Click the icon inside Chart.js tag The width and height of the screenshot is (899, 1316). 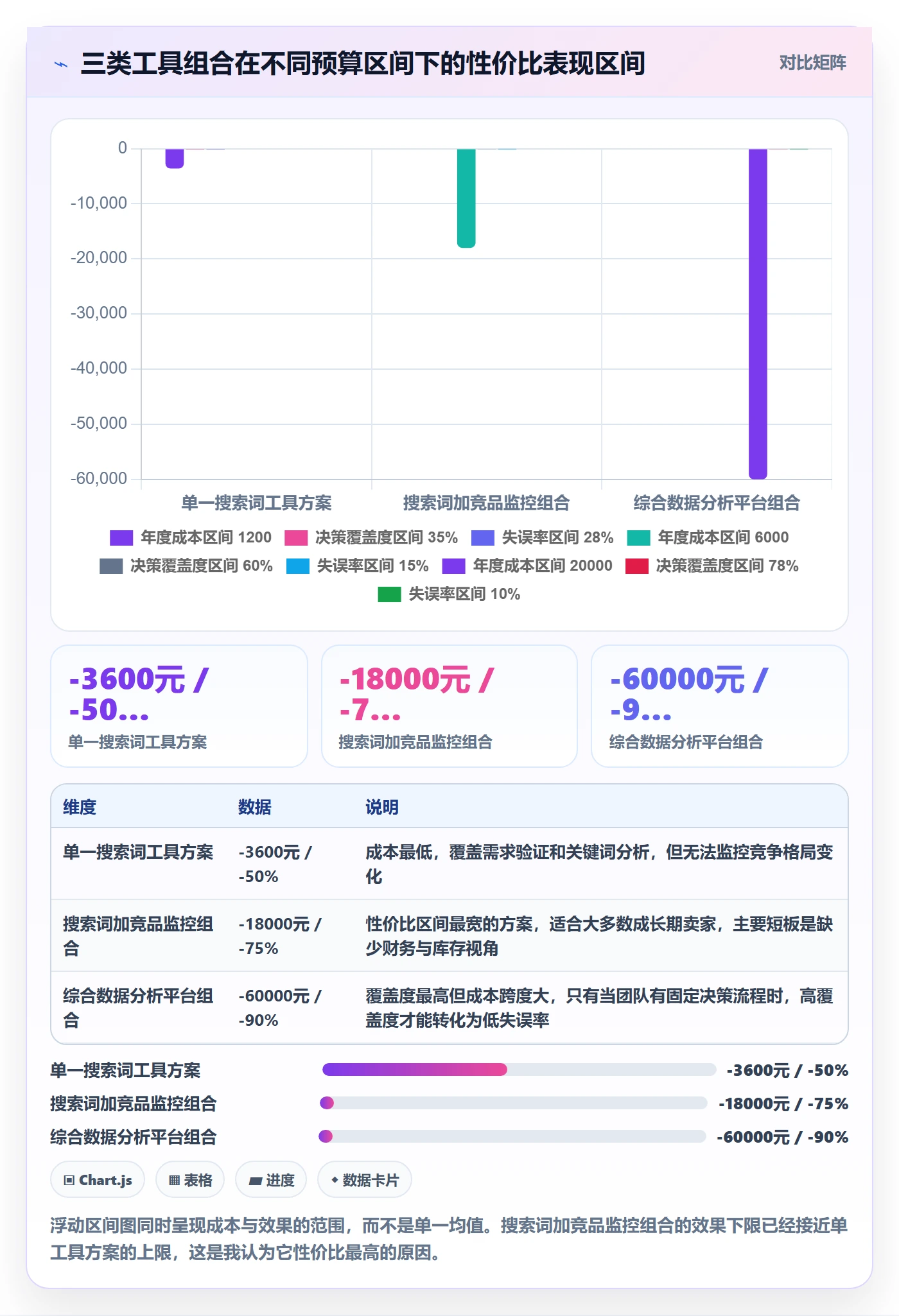pyautogui.click(x=69, y=1180)
